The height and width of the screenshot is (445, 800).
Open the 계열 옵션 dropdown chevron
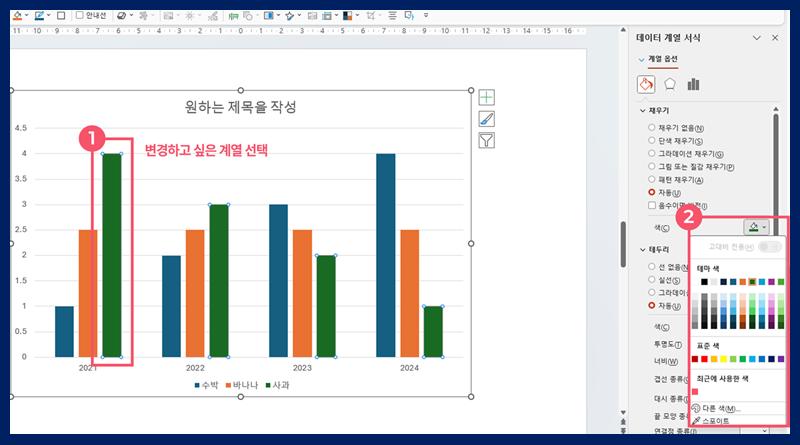pyautogui.click(x=641, y=60)
